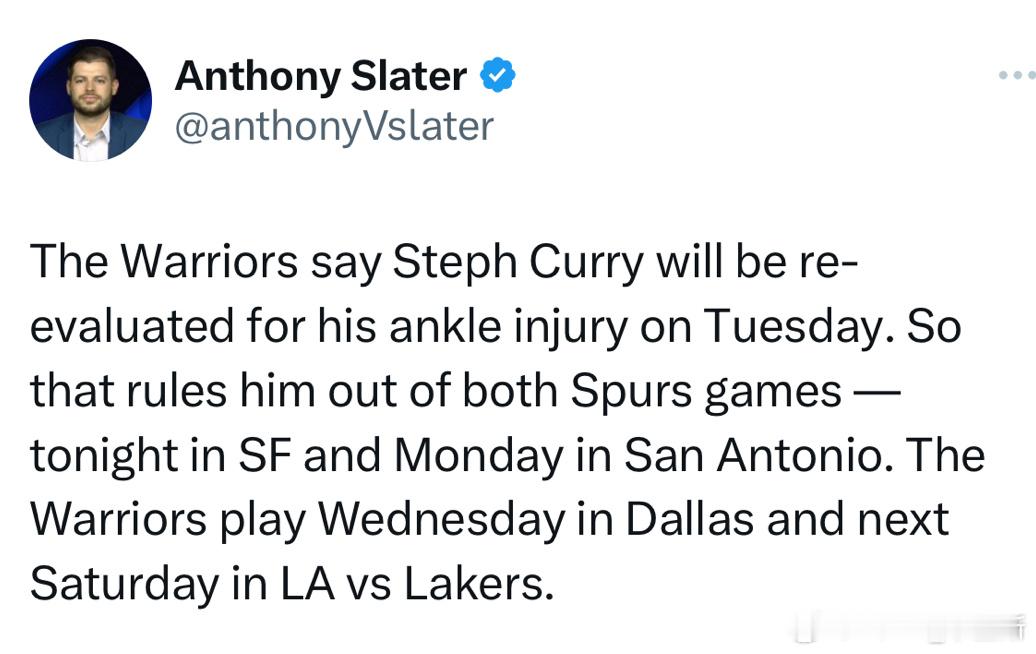Open the @anthonyVslater handle link
This screenshot has width=1036, height=654.
click(334, 126)
